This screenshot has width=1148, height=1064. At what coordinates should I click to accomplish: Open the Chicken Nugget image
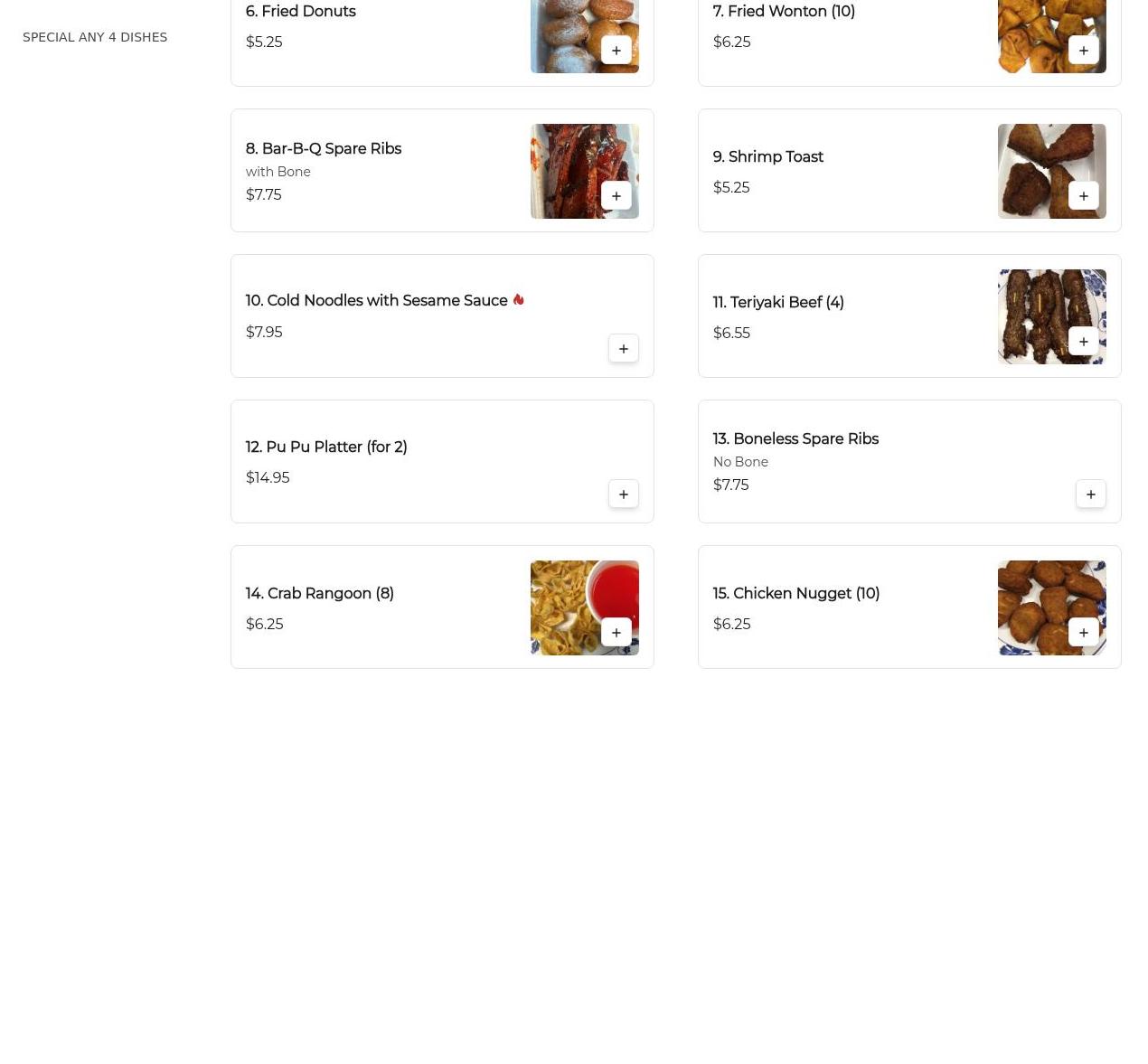[x=1052, y=607]
